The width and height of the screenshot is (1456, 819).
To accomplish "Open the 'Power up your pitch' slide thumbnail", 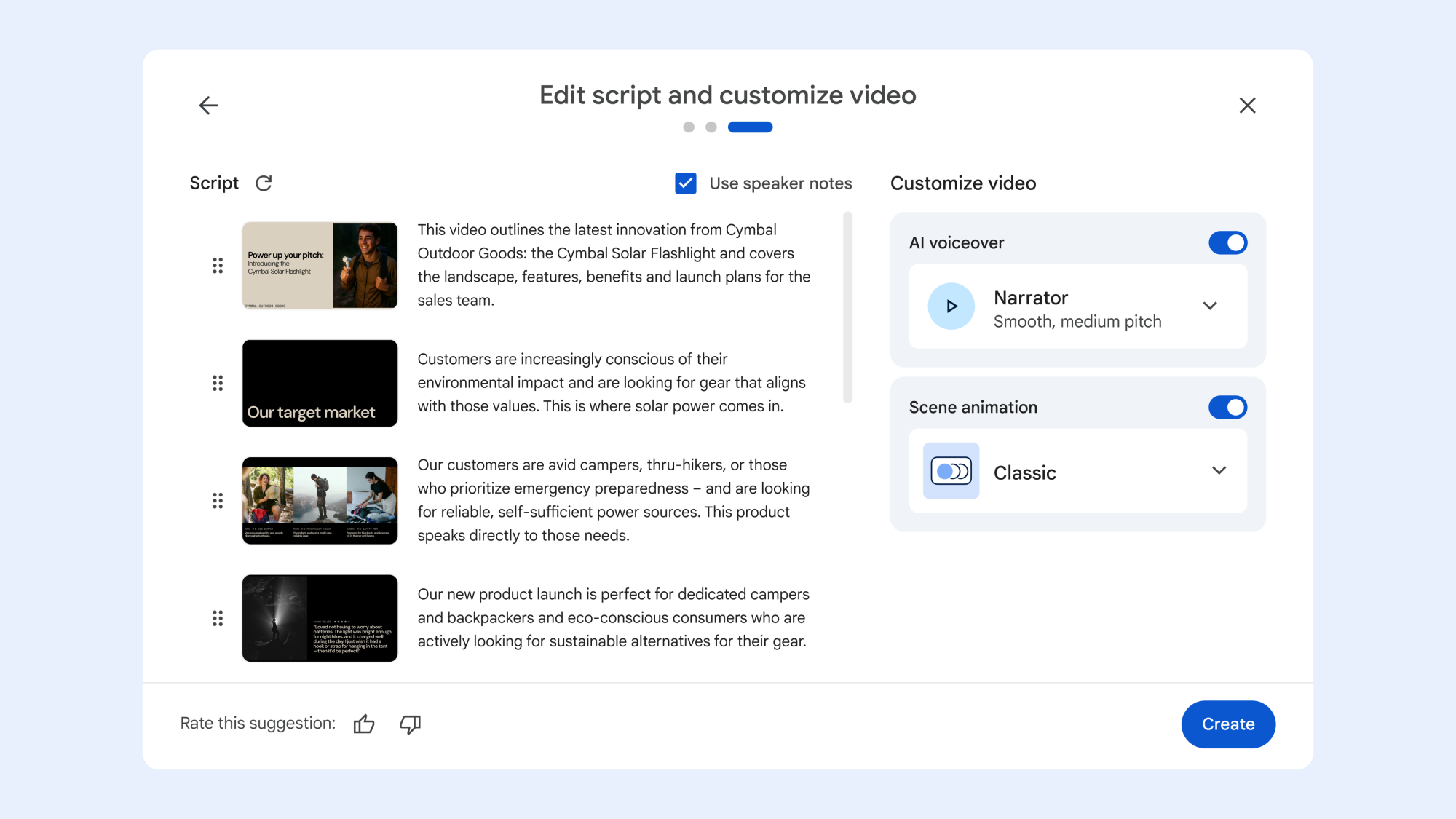I will [x=320, y=266].
